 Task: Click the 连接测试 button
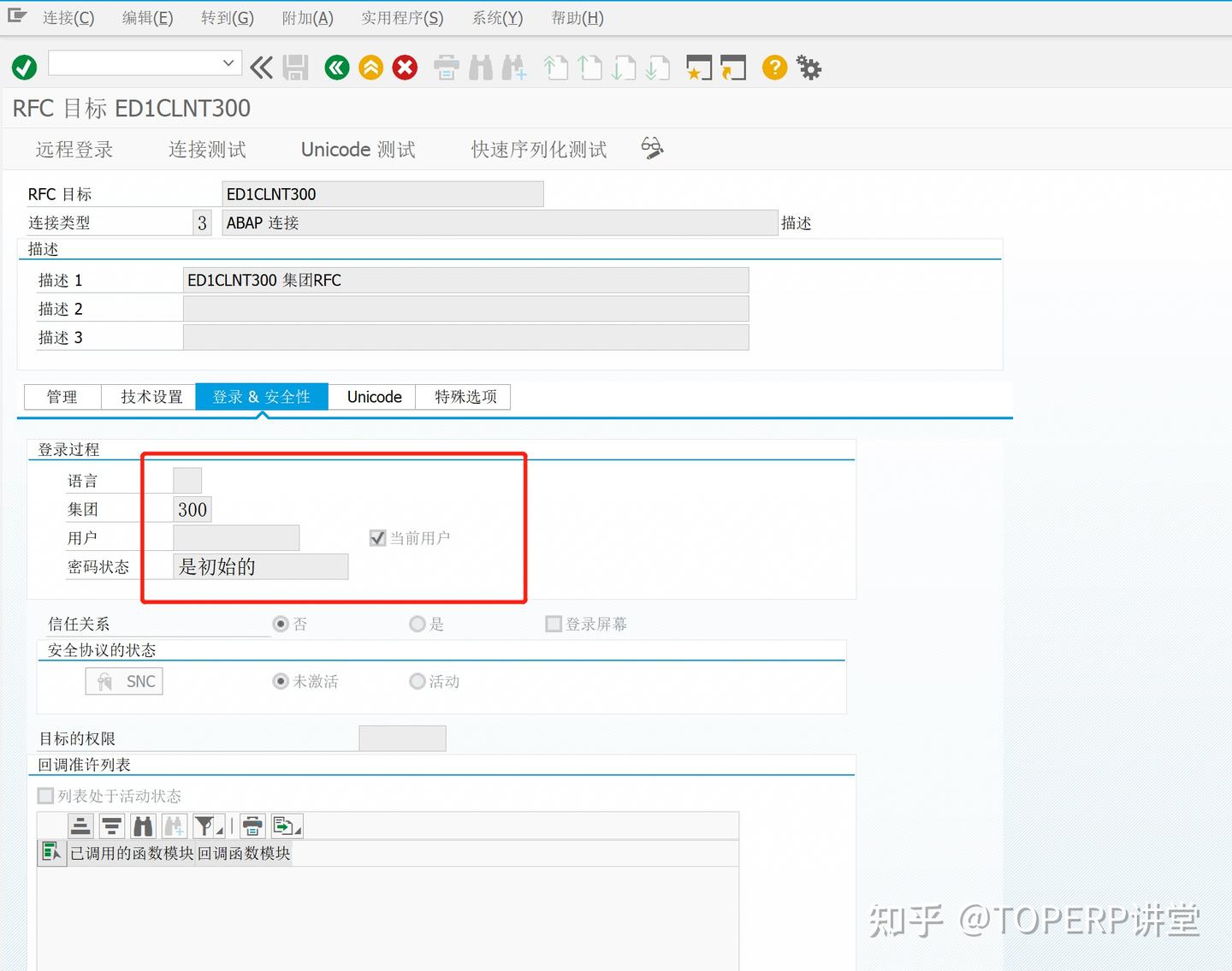207,149
